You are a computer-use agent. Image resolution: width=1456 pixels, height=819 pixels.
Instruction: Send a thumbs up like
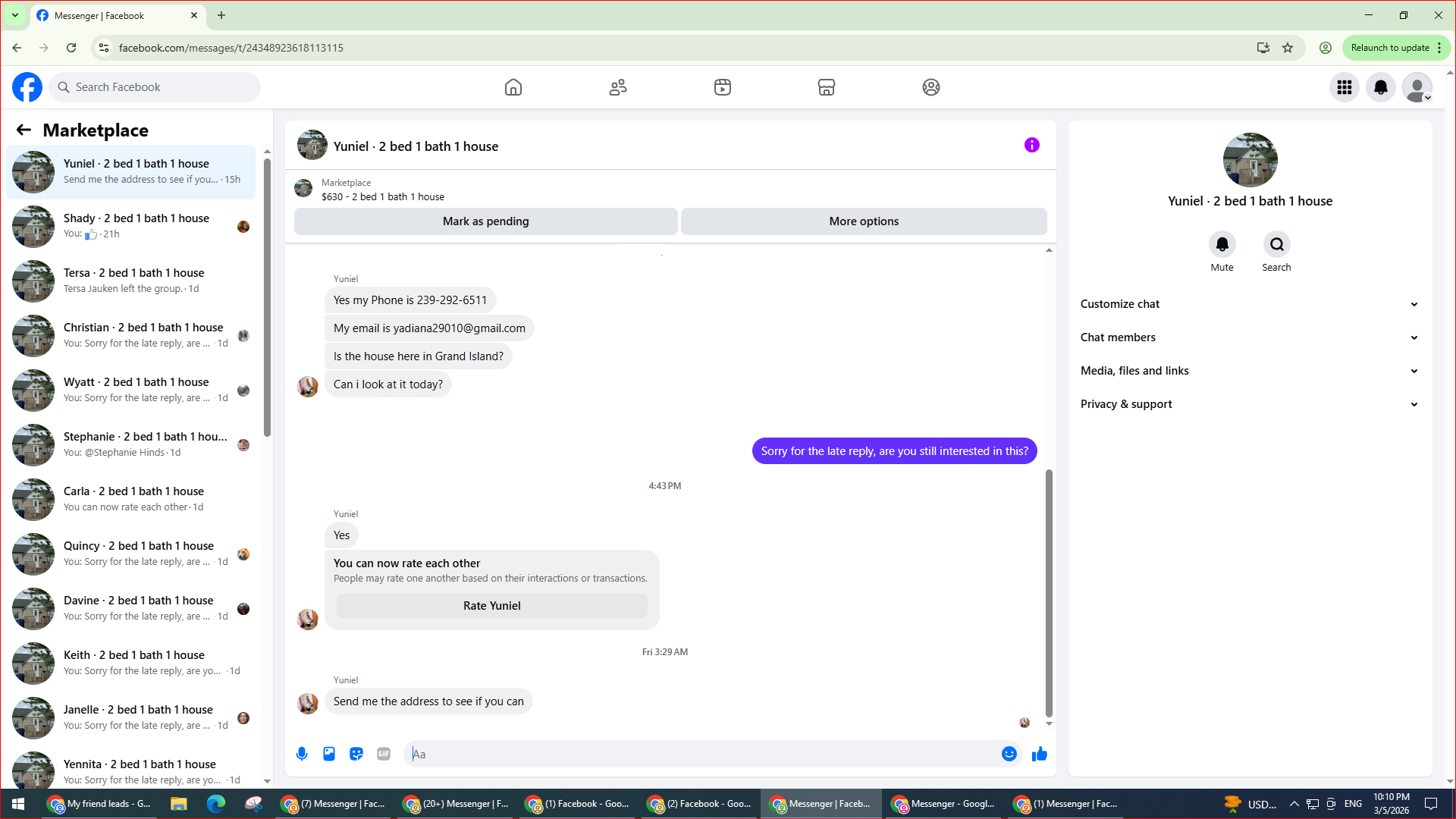pos(1040,754)
